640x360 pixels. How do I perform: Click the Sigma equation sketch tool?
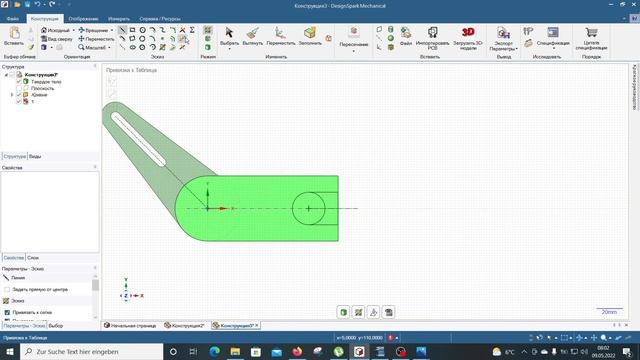coord(192,30)
